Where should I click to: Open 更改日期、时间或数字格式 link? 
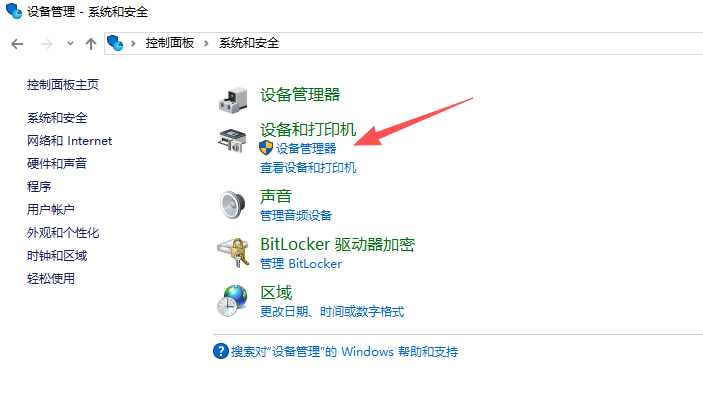click(x=332, y=311)
